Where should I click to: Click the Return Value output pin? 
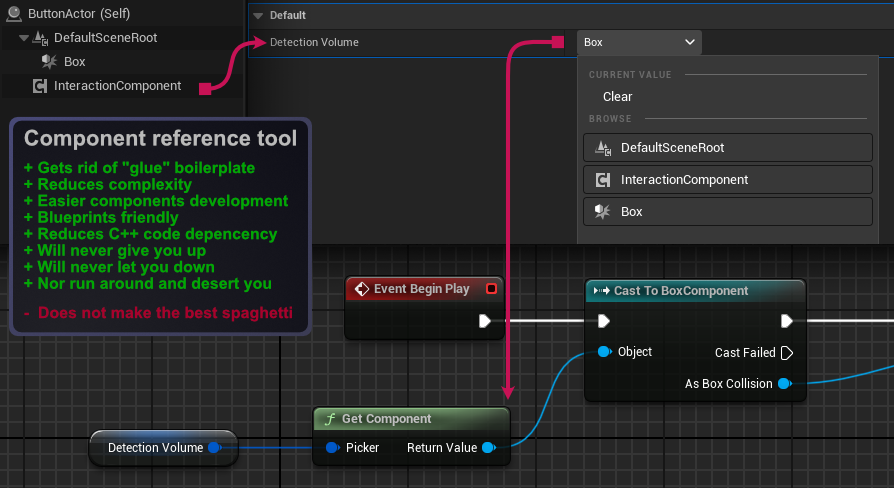[488, 448]
